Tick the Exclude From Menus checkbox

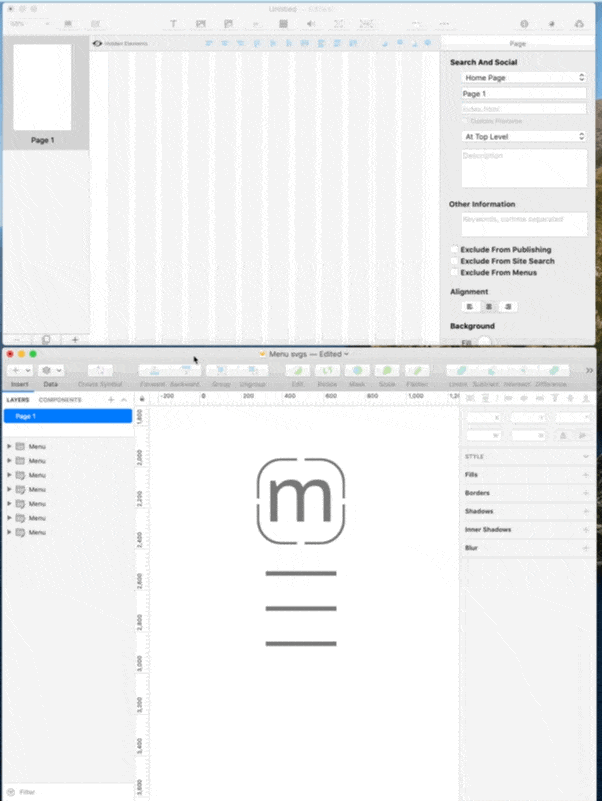(x=455, y=272)
